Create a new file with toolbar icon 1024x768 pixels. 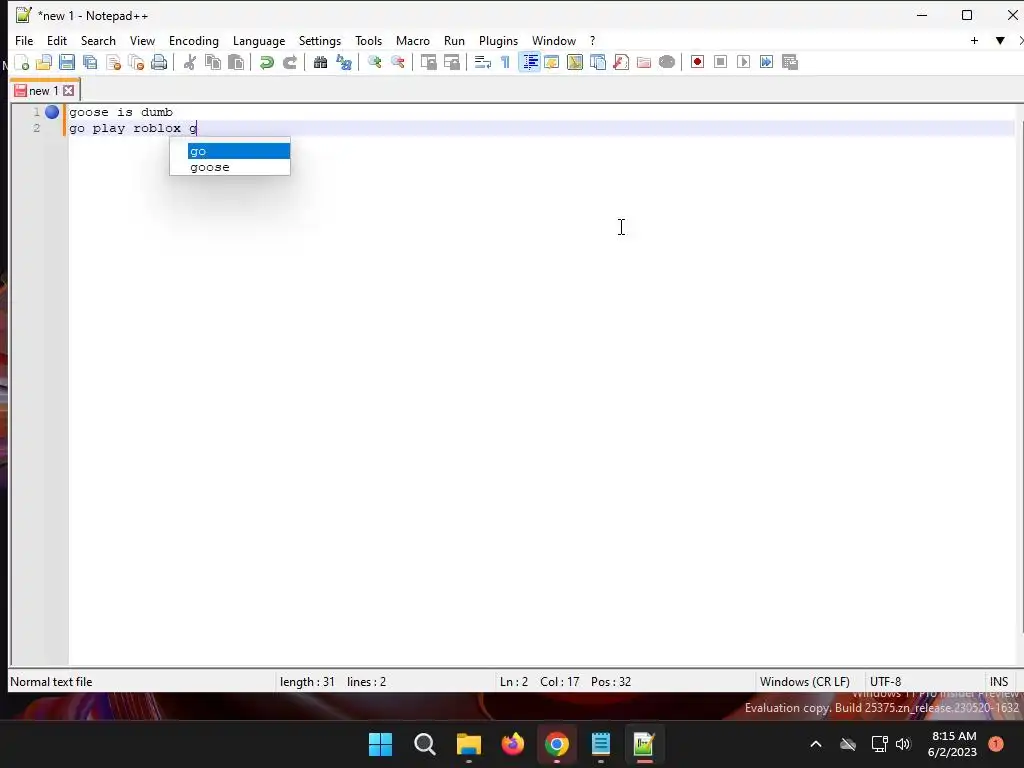(x=22, y=62)
